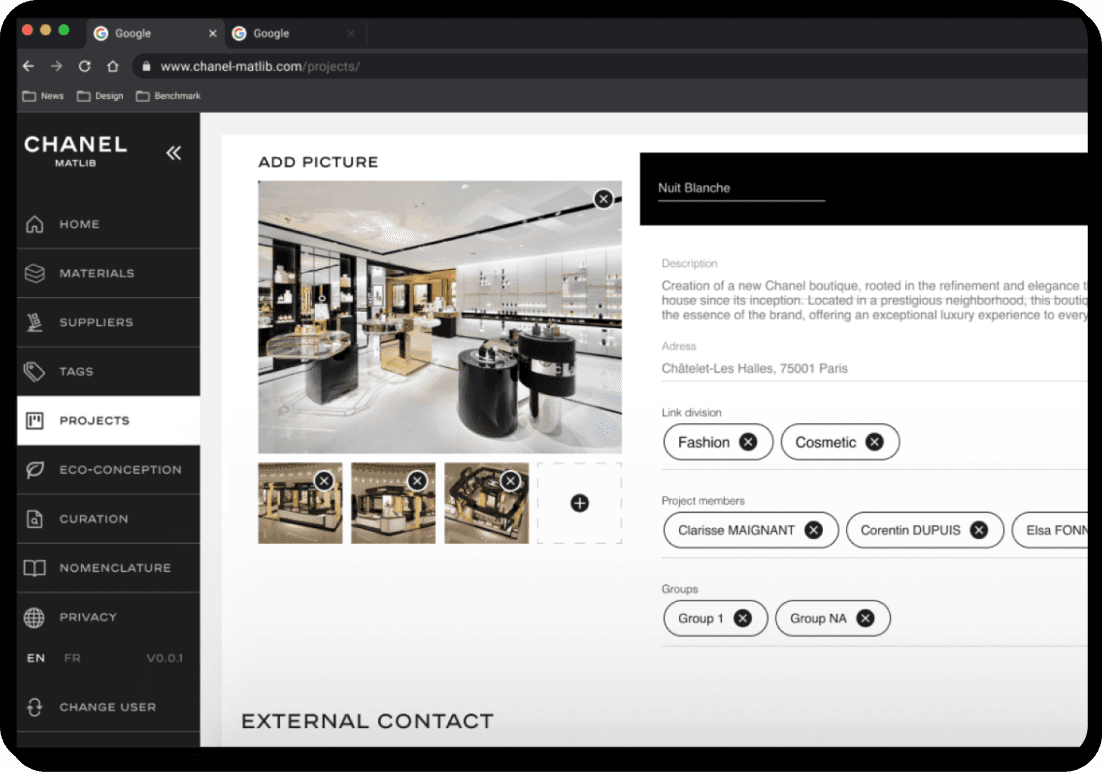Click the Chanel Matlib logo

coord(76,150)
